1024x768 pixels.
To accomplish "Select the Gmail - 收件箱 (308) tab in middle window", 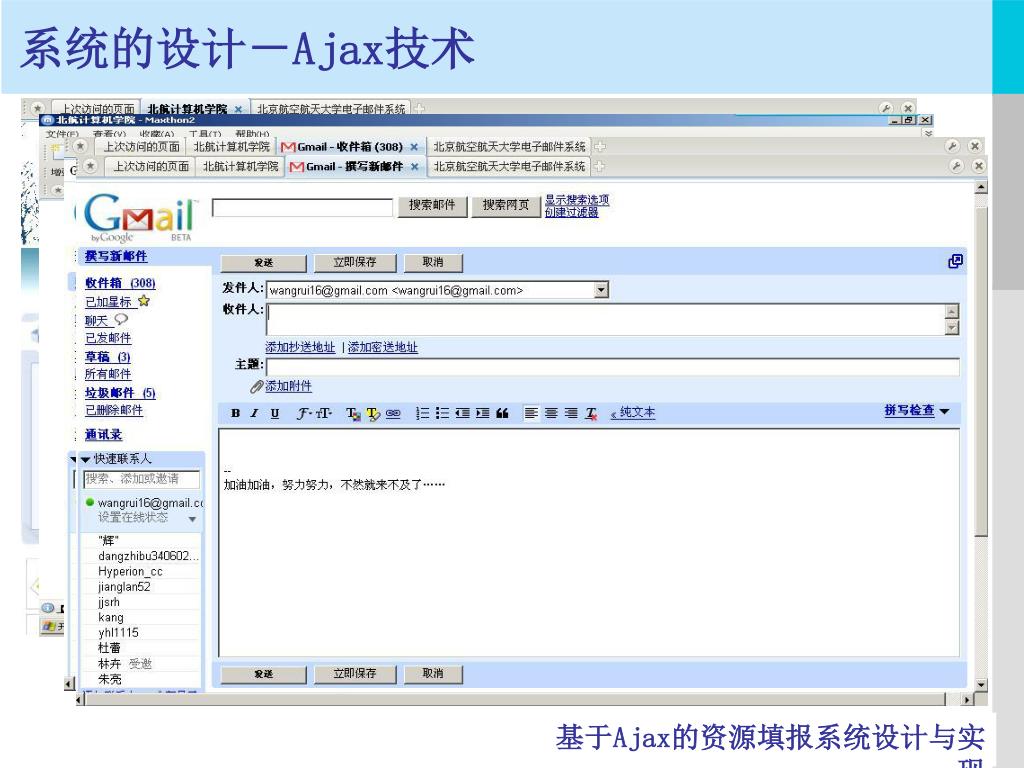I will [351, 146].
